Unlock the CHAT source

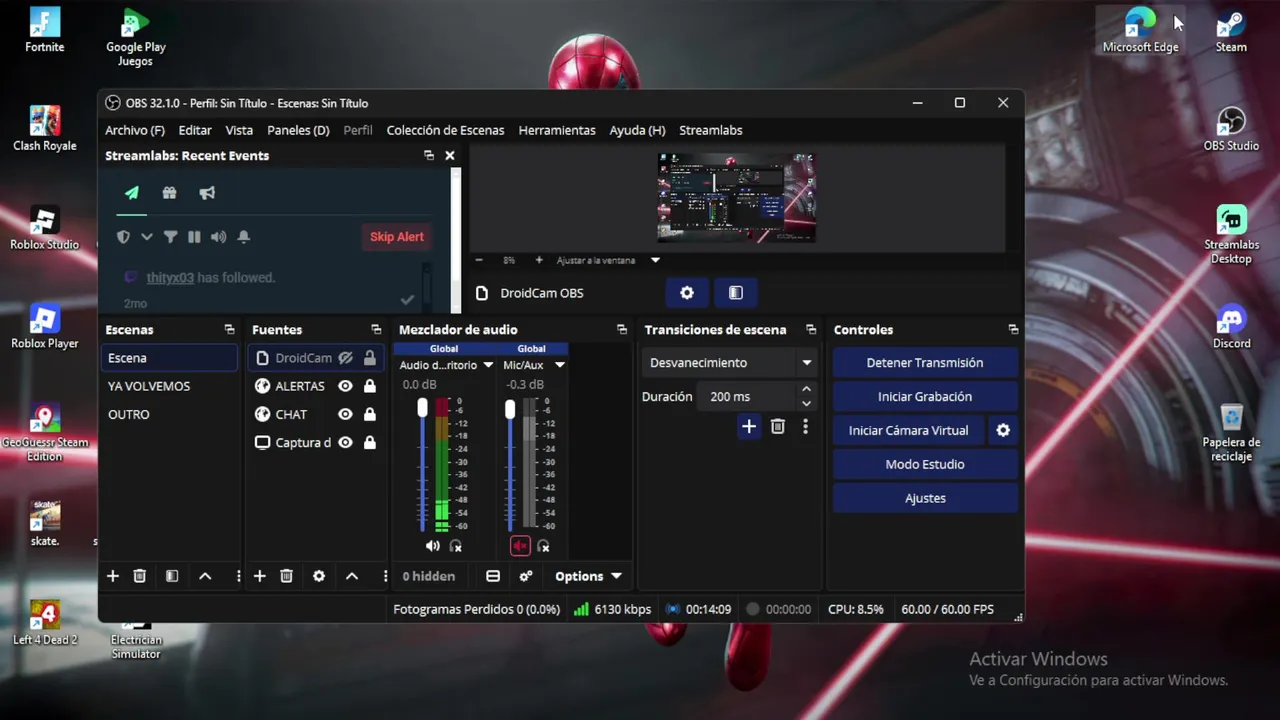370,414
